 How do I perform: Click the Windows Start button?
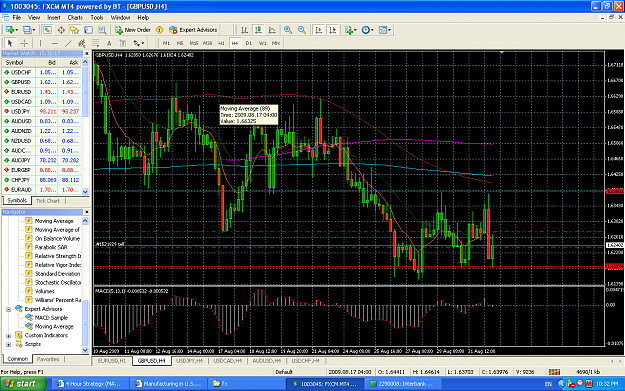(x=23, y=384)
